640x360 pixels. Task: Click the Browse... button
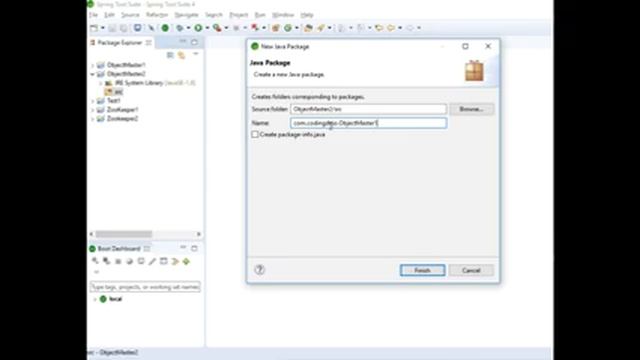pyautogui.click(x=471, y=109)
